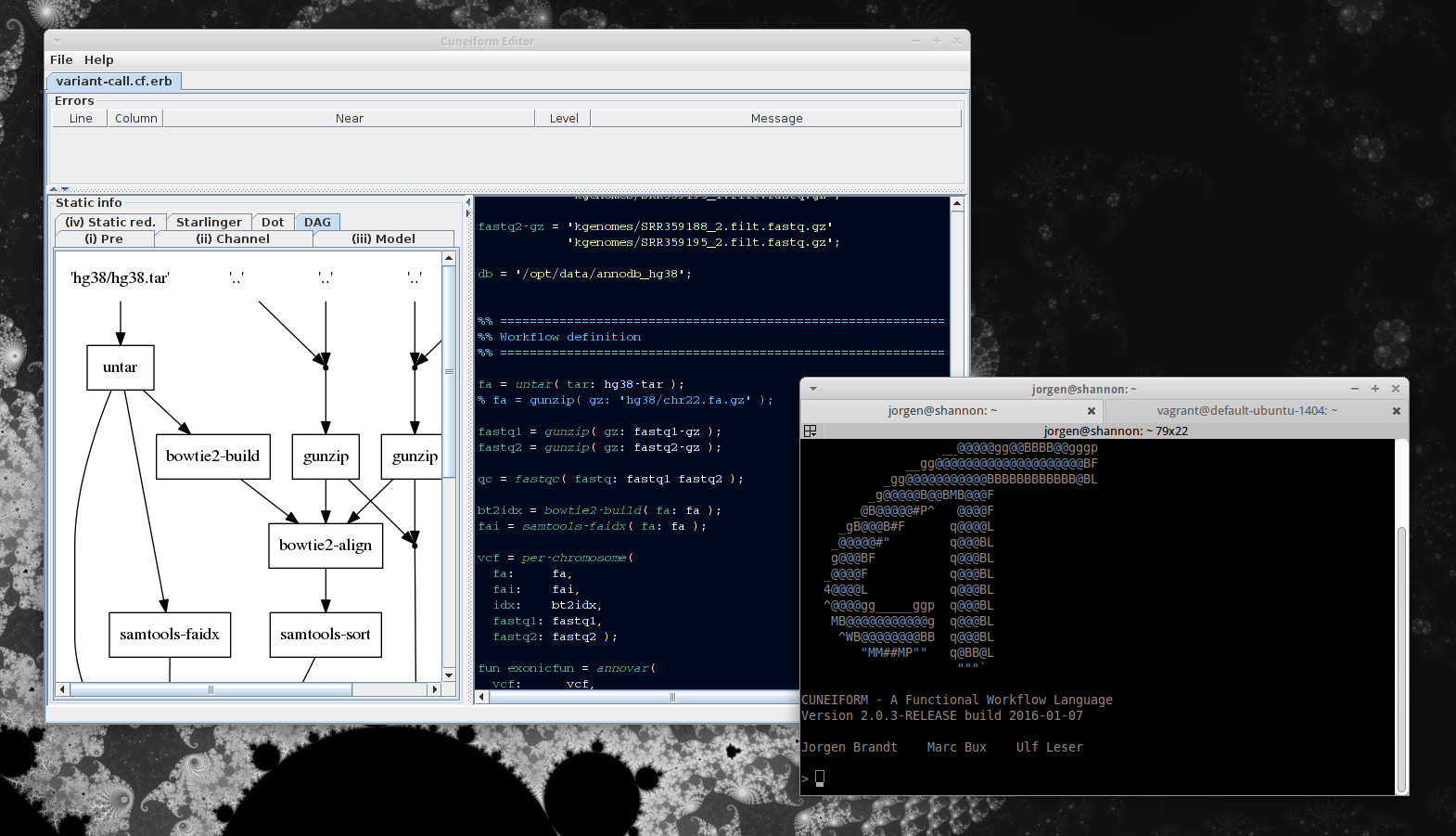
Task: Click the 'fa = untar( tar: hg38-tar )' line
Action: [581, 384]
